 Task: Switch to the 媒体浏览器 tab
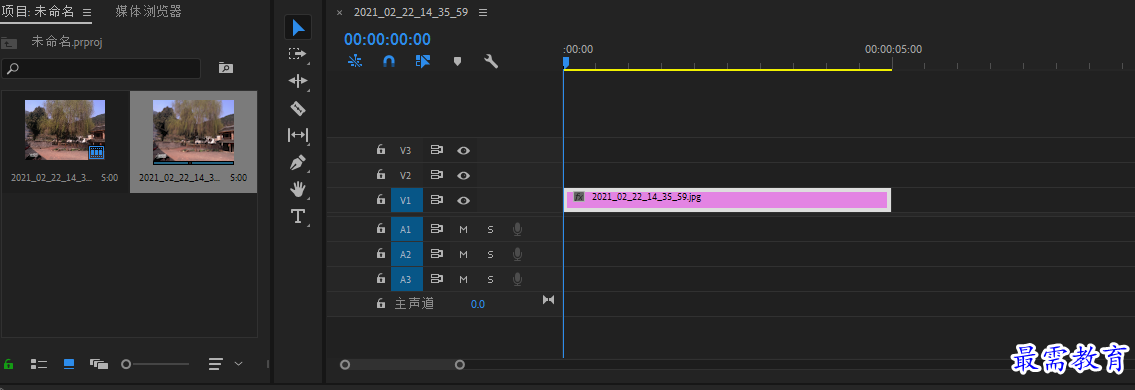[x=148, y=12]
